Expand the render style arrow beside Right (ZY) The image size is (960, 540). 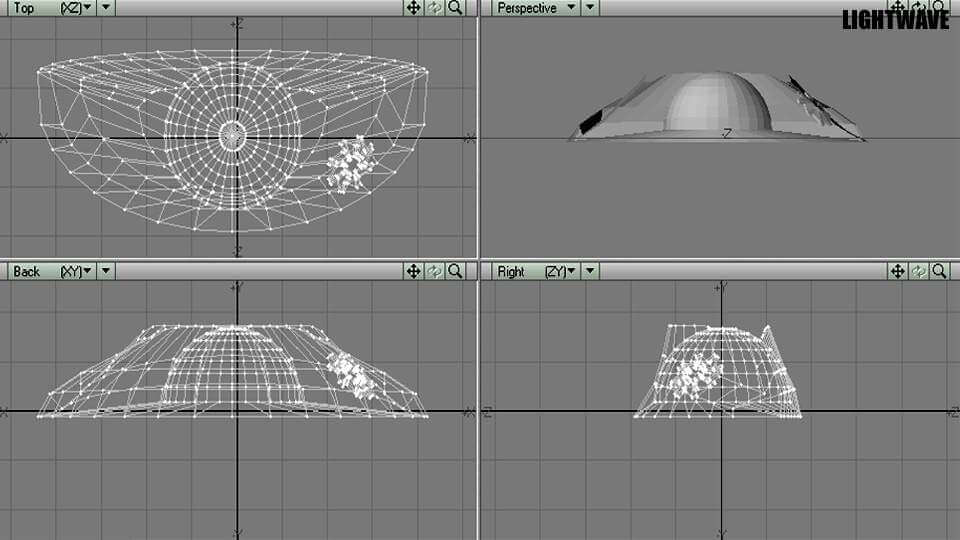(590, 271)
